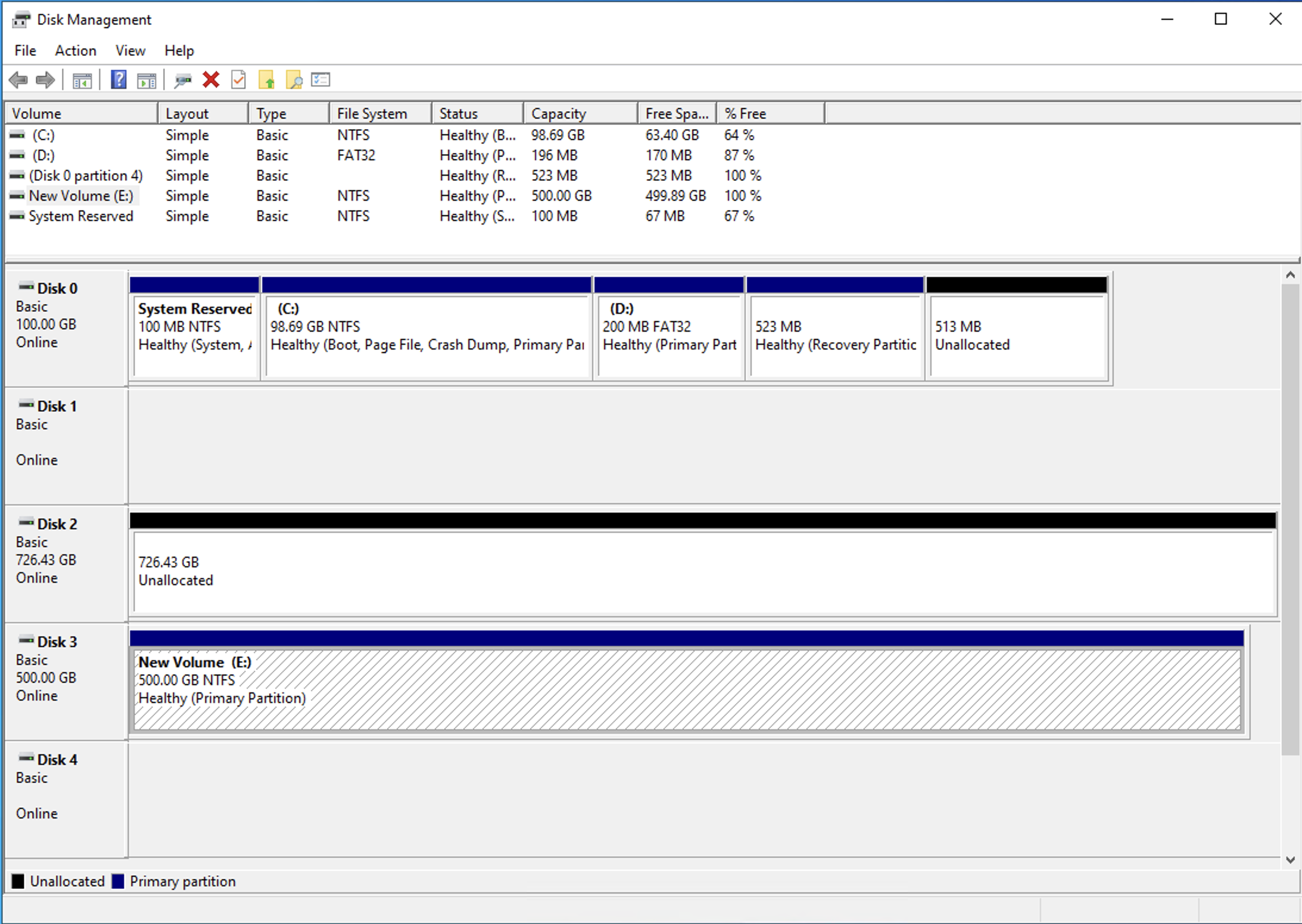Click the Show/Hide Action Pane icon
This screenshot has width=1302, height=924.
(147, 80)
